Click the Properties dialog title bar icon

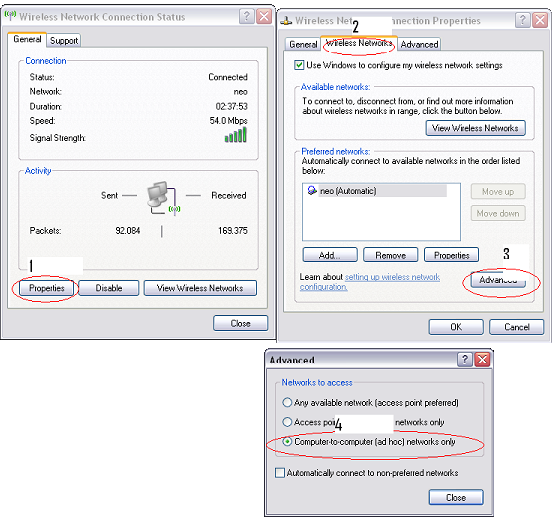(286, 20)
